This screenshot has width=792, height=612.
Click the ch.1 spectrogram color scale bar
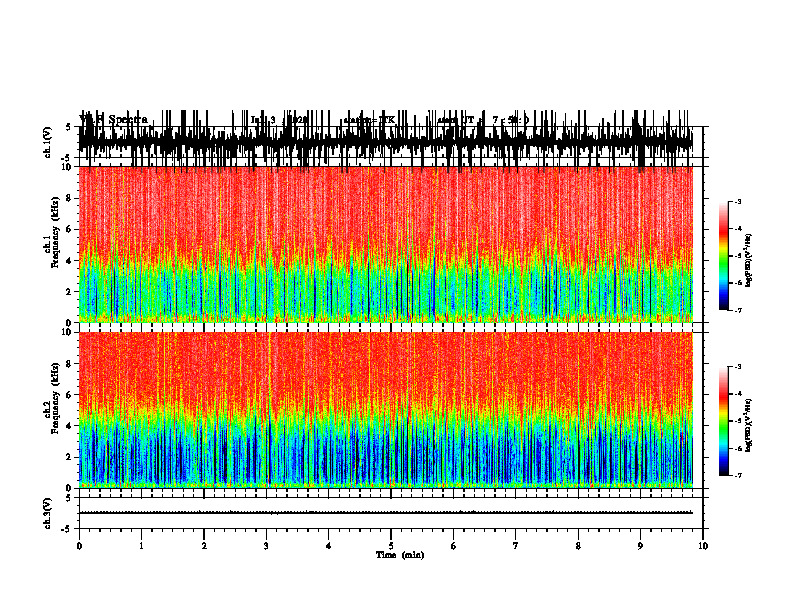(723, 256)
